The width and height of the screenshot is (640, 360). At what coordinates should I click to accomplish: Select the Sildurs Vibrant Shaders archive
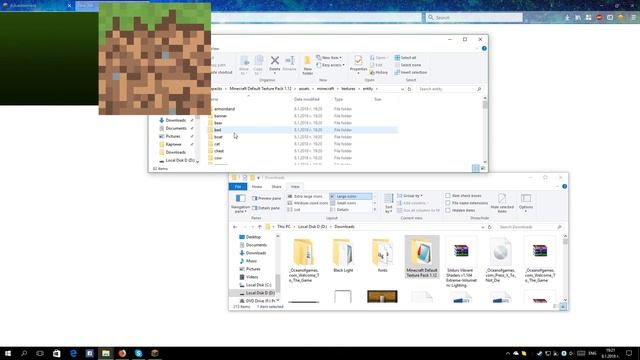click(x=462, y=262)
